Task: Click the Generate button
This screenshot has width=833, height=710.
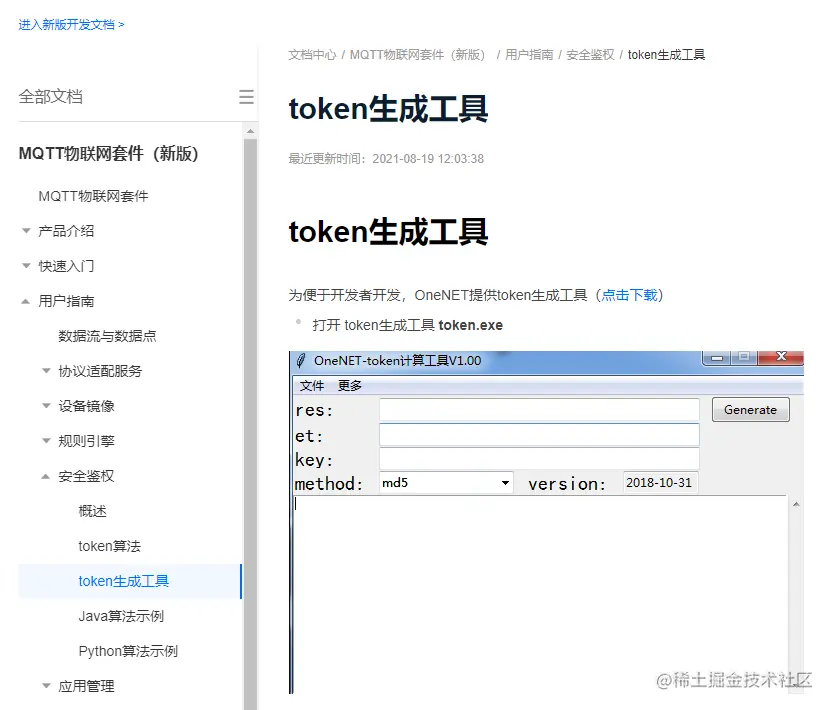Action: tap(751, 410)
